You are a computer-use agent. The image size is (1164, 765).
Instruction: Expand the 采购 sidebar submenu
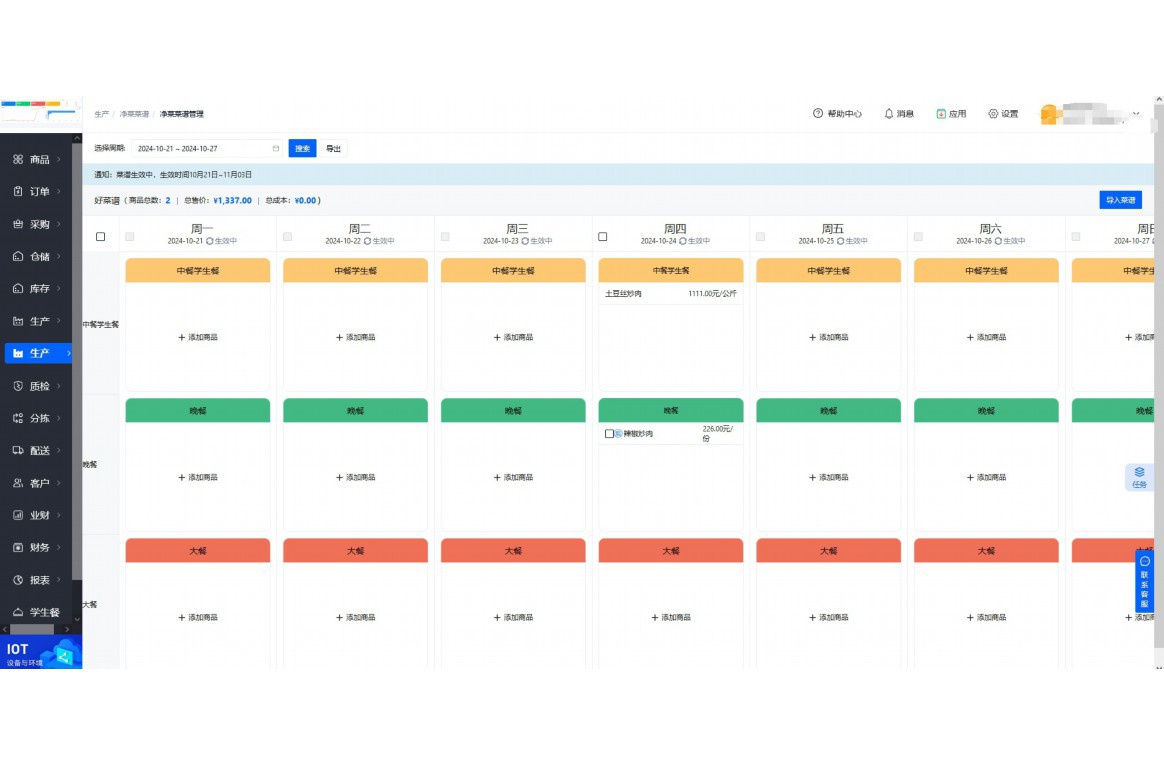point(38,225)
